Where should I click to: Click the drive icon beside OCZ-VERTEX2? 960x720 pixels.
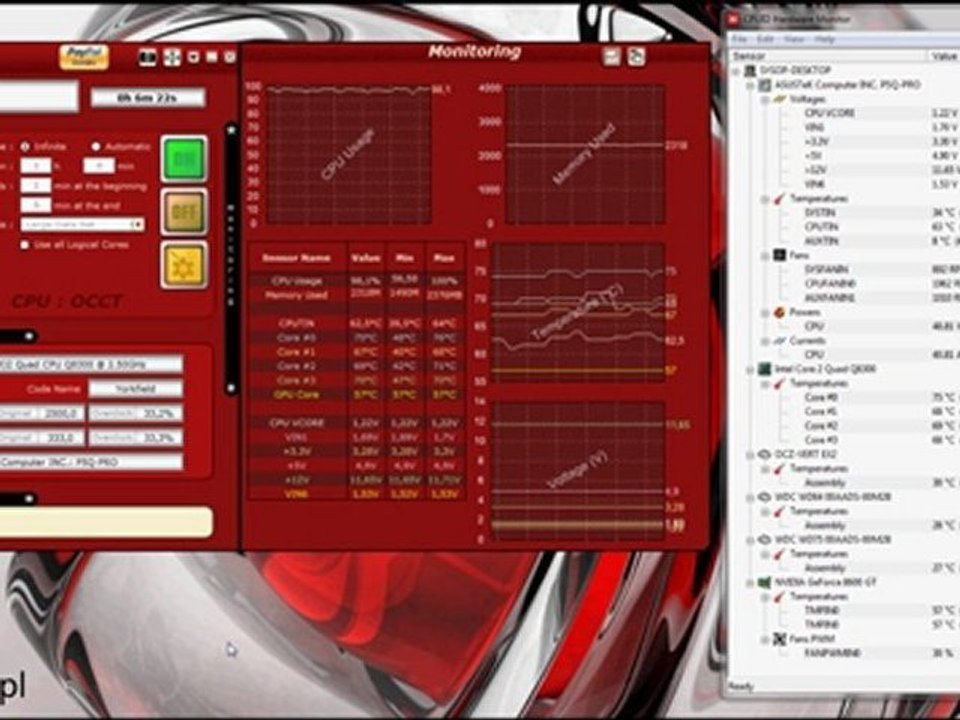[765, 454]
